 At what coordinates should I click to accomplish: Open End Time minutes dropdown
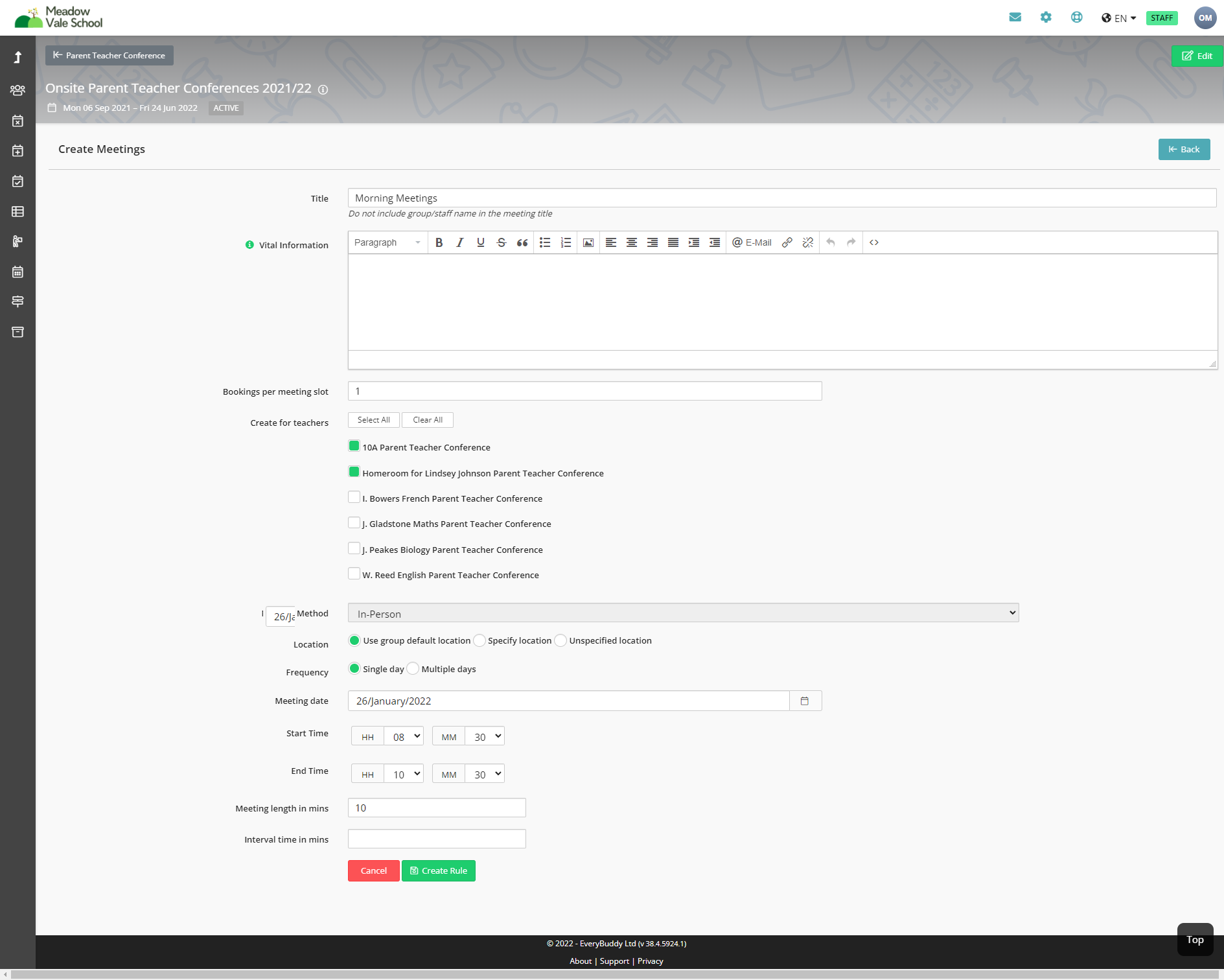click(484, 774)
